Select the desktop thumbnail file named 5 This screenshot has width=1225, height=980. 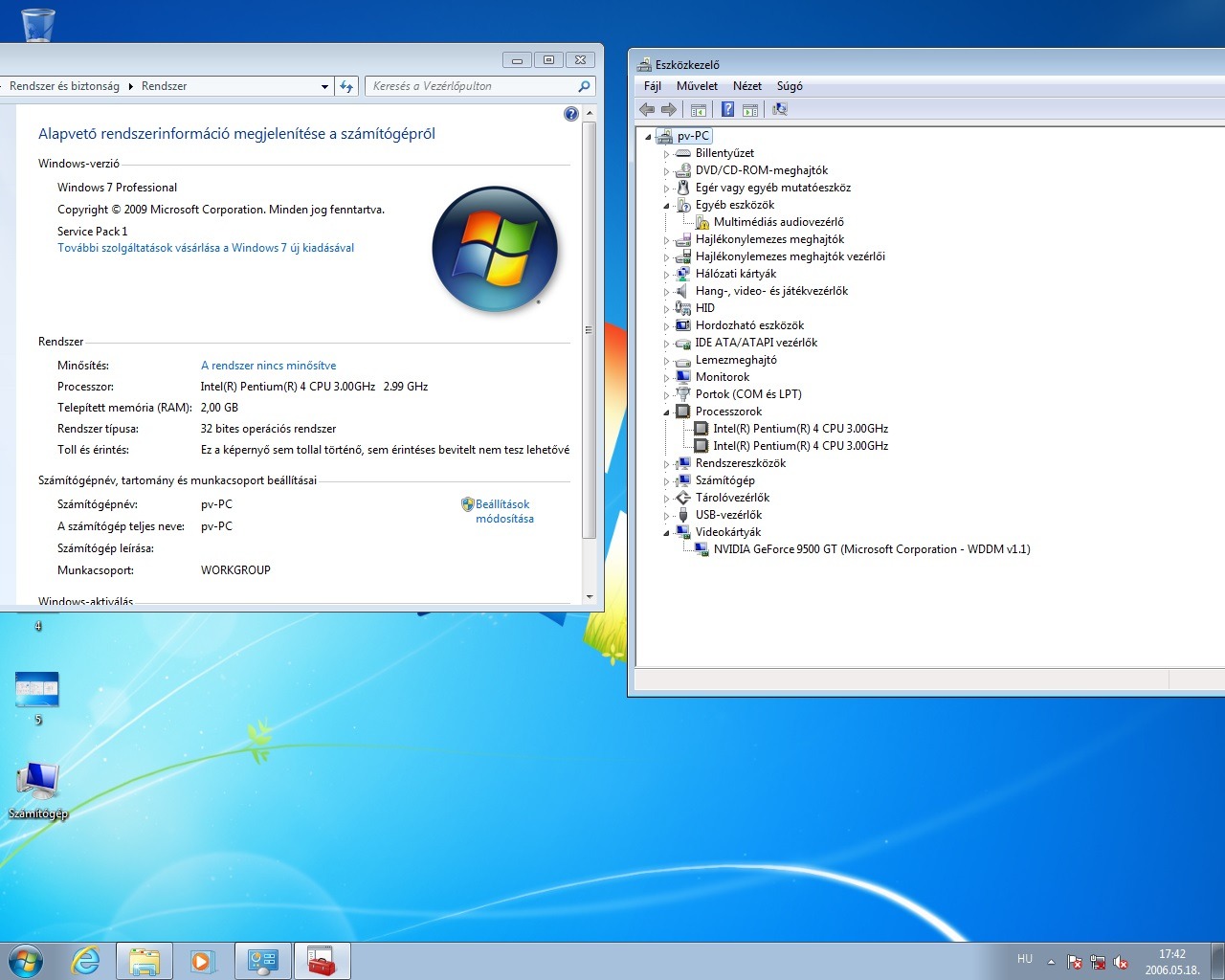pos(37,698)
